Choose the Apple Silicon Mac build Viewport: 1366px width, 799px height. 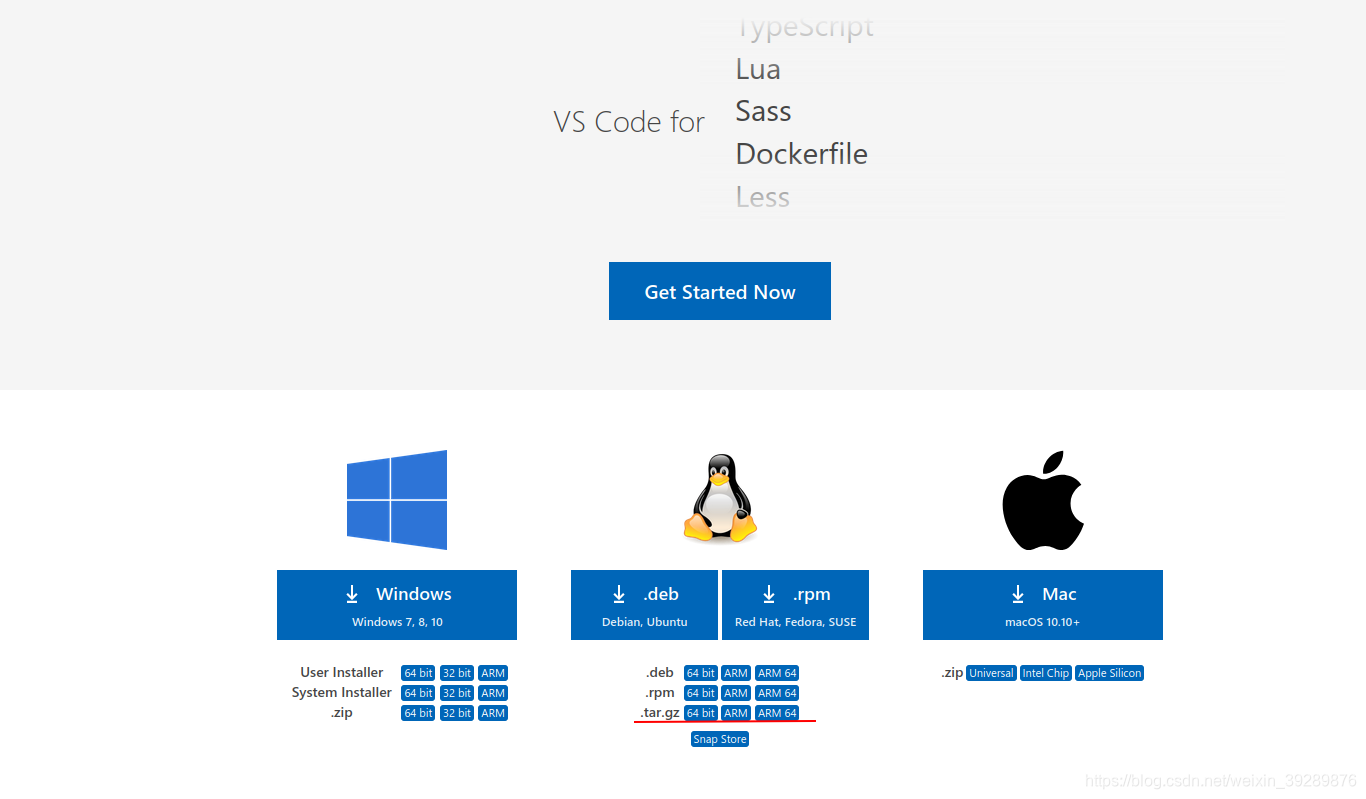point(1109,672)
